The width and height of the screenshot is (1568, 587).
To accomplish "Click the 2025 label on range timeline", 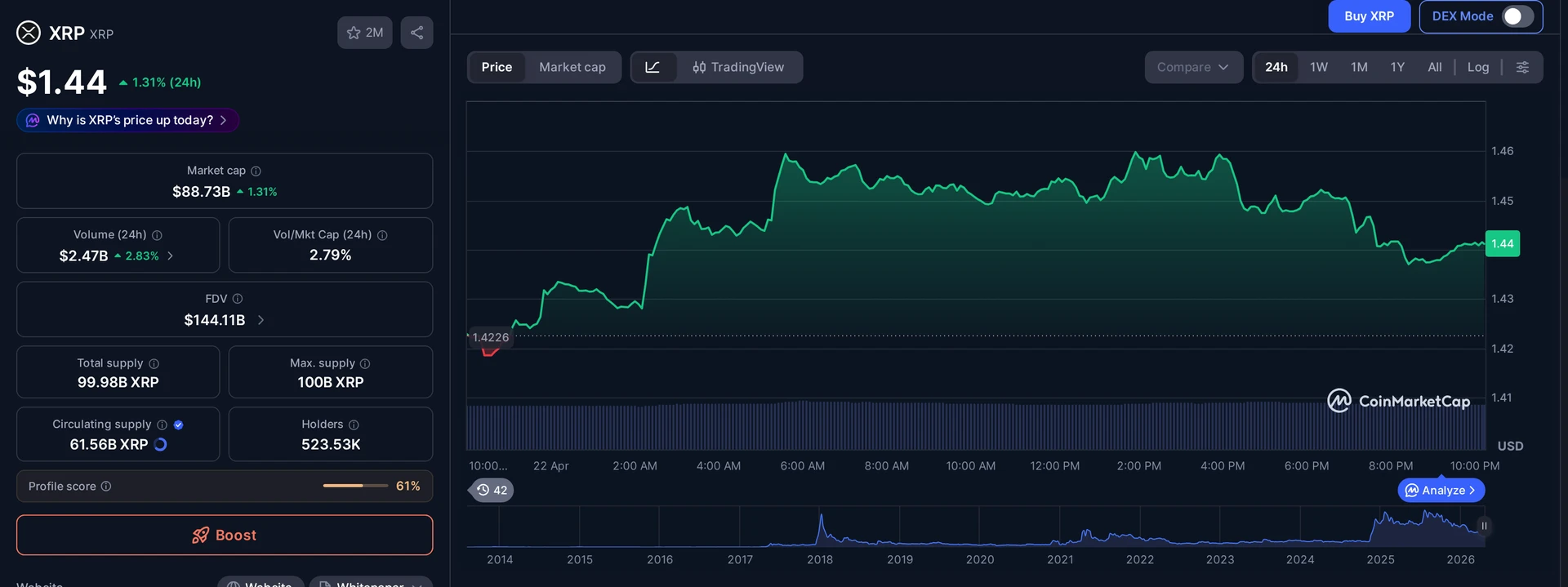I will 1381,559.
